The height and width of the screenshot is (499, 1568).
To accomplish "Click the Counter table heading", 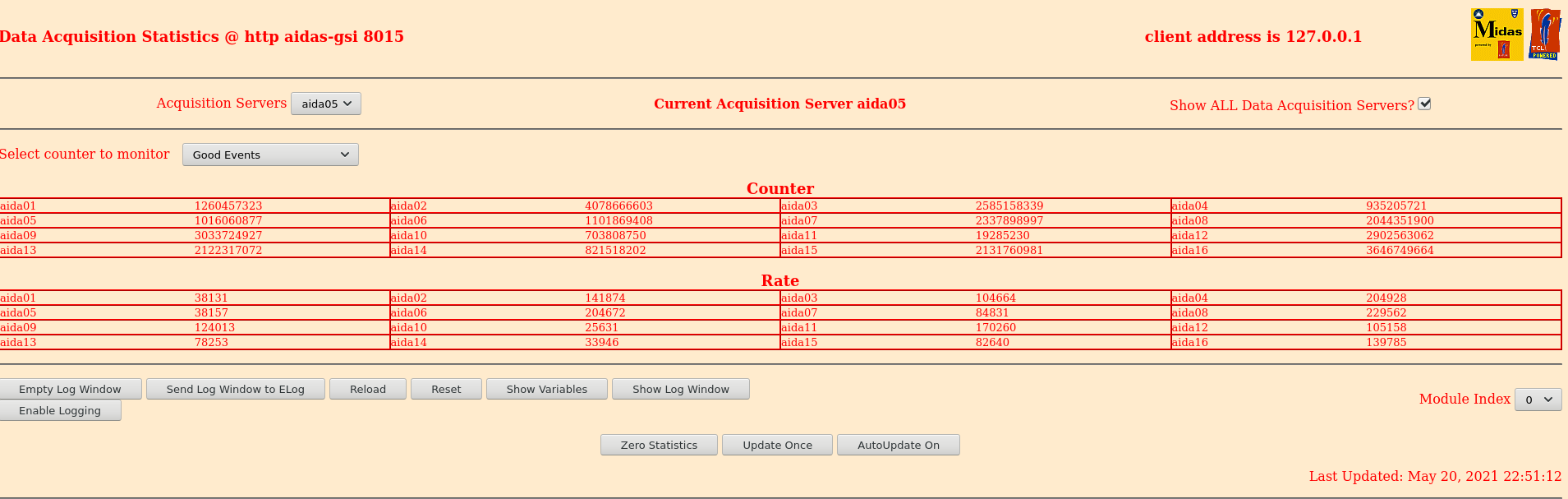I will pyautogui.click(x=780, y=188).
